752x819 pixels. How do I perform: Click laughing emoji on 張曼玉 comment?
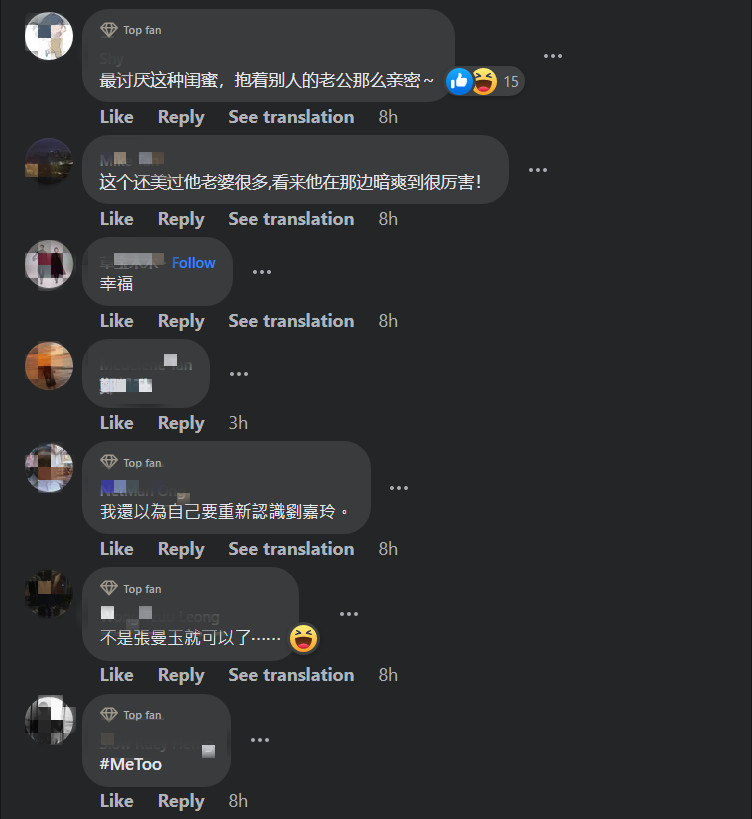(x=303, y=638)
